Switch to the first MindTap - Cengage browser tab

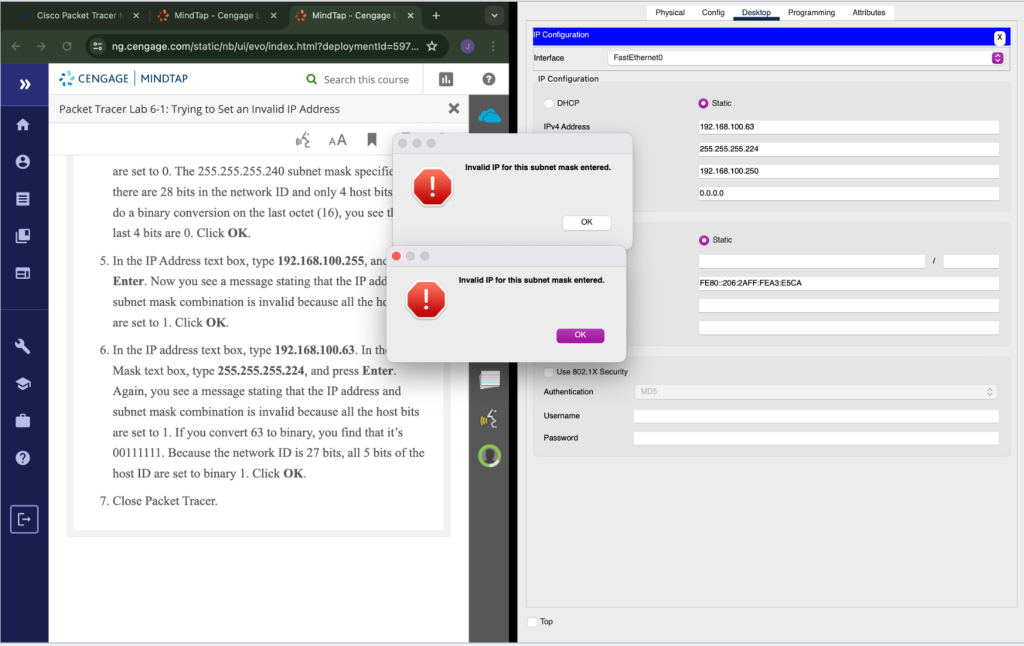click(215, 15)
